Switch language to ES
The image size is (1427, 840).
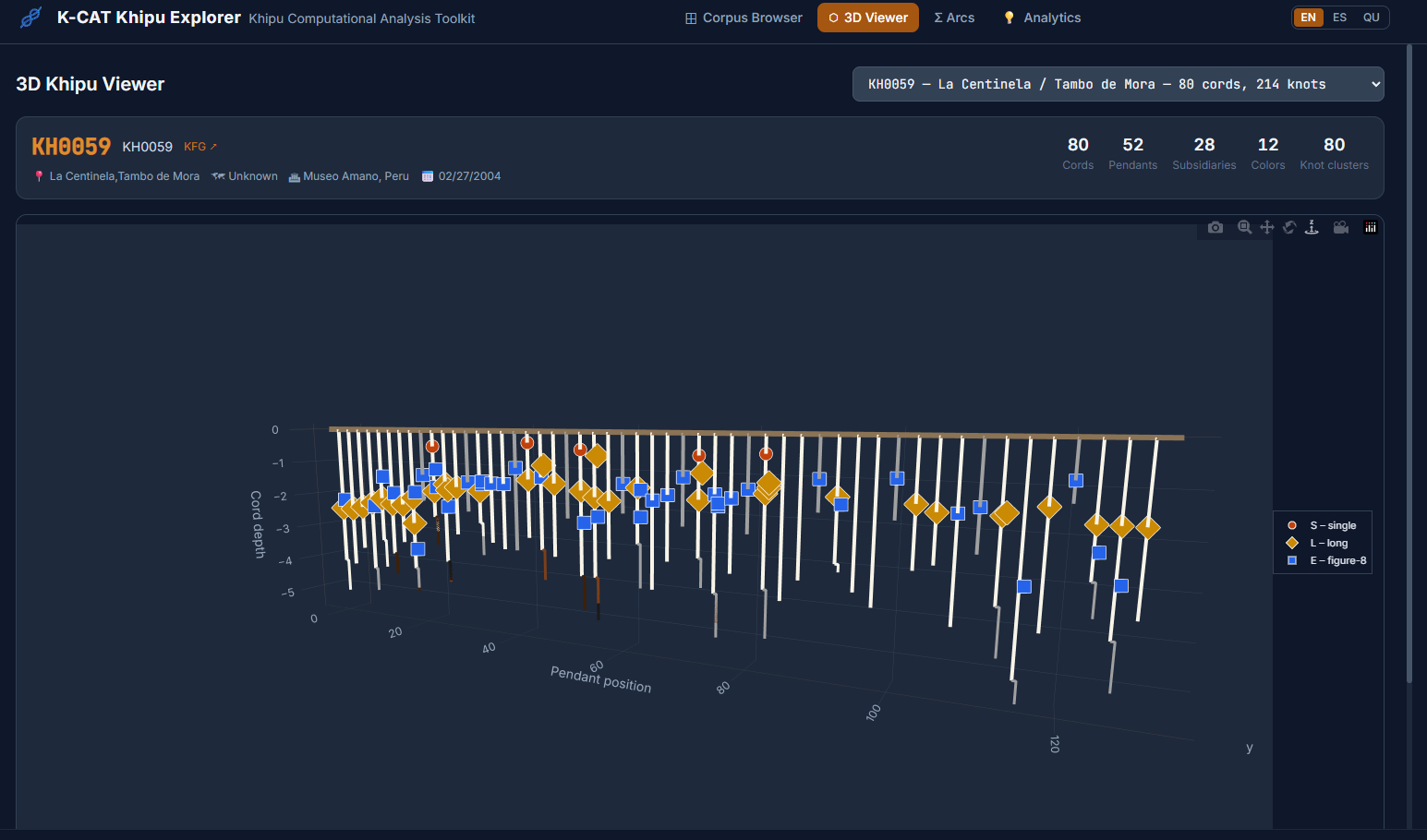1339,18
